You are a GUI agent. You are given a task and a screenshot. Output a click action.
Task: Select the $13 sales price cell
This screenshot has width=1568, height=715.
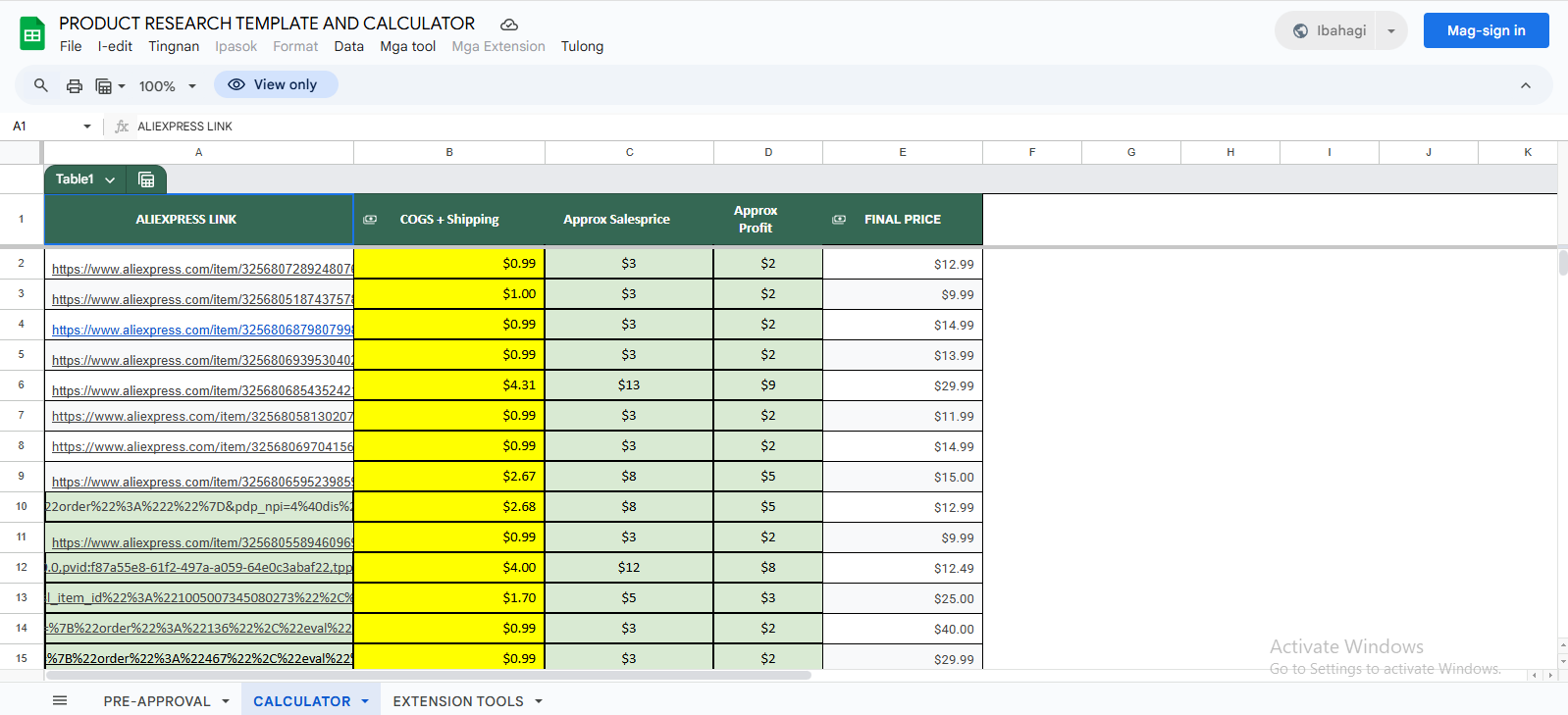coord(629,385)
